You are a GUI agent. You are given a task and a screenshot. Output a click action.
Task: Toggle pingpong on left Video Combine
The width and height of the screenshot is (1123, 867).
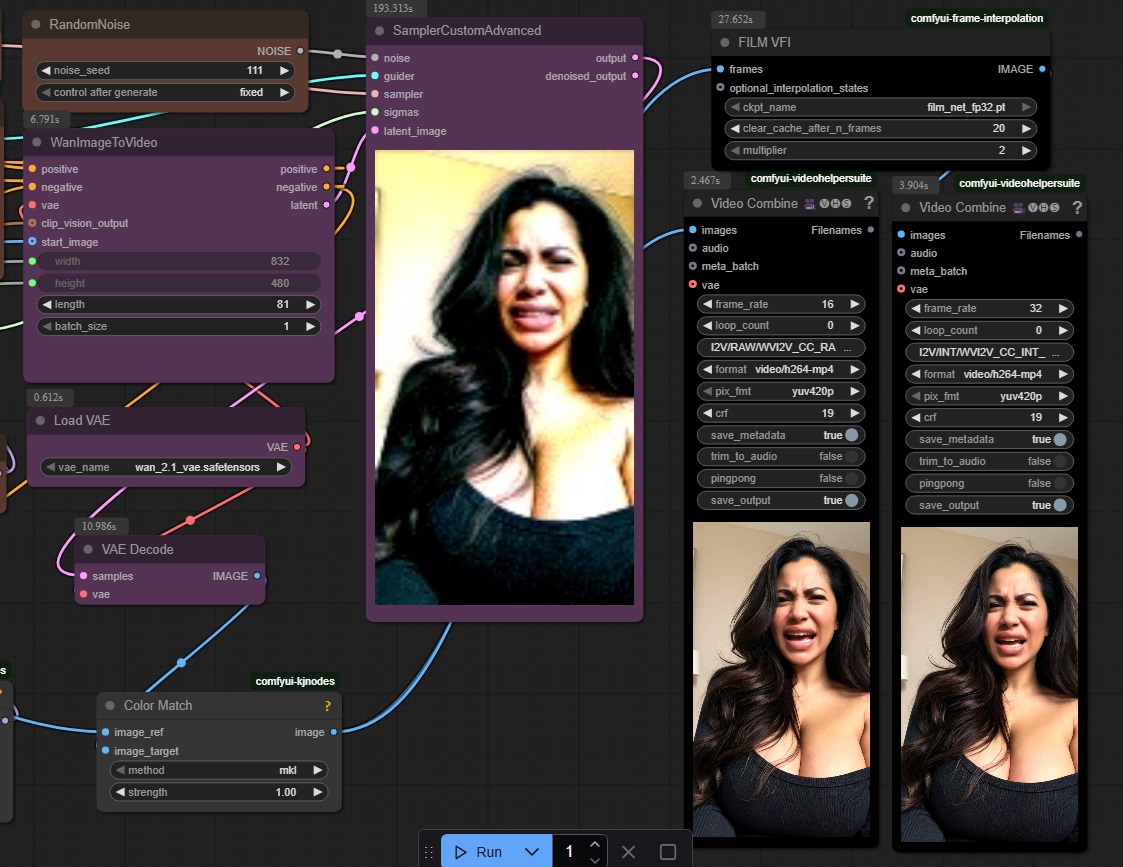[781, 478]
